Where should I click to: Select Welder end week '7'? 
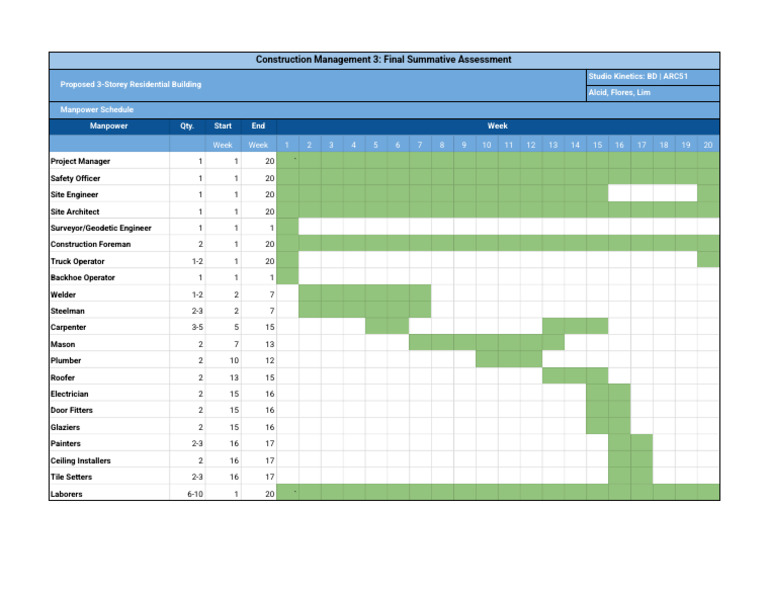pyautogui.click(x=272, y=294)
